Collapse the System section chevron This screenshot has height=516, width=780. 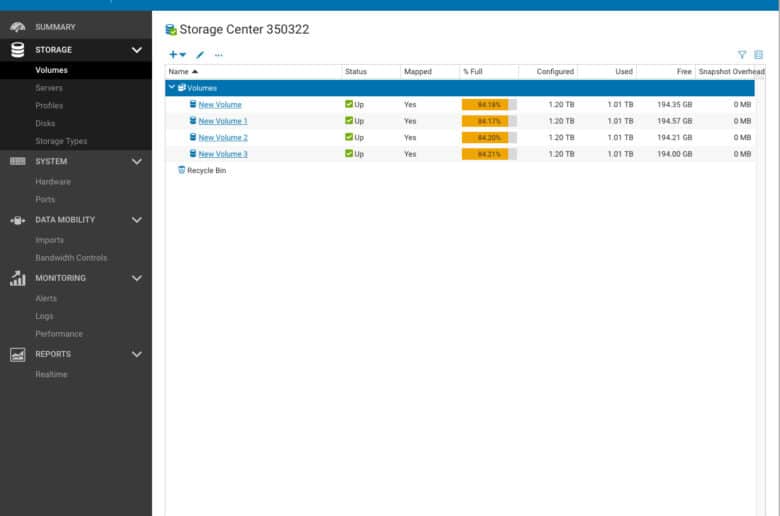click(137, 161)
